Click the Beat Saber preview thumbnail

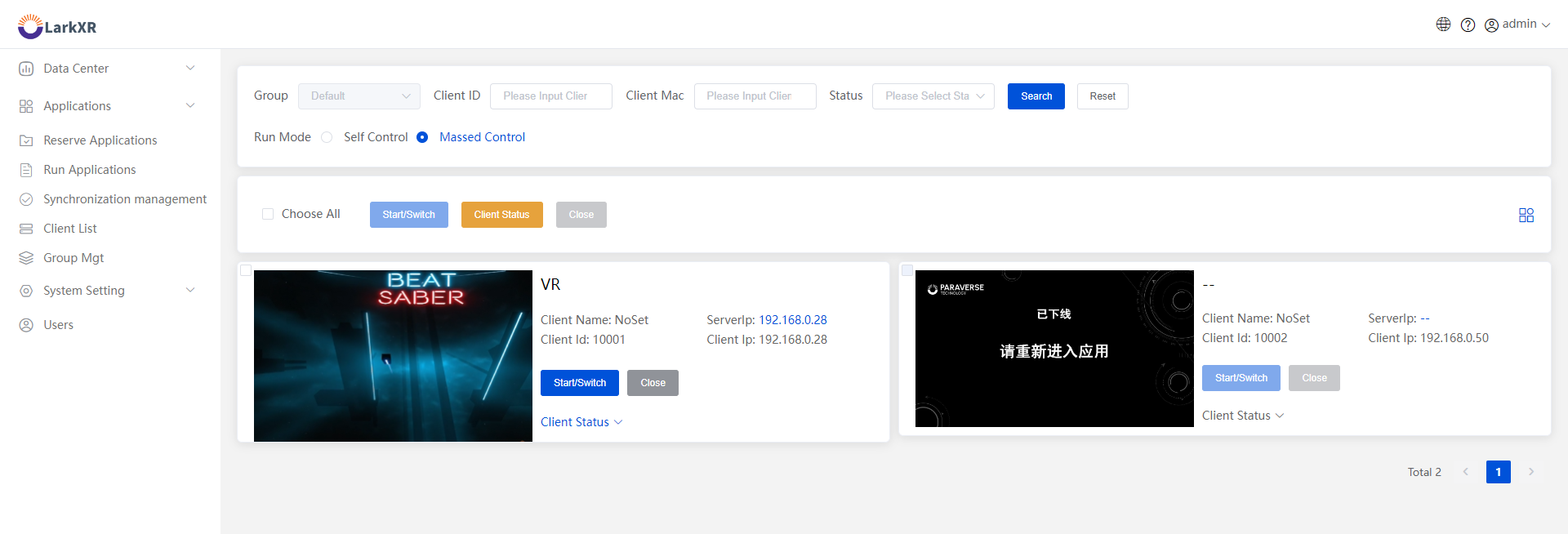click(393, 356)
